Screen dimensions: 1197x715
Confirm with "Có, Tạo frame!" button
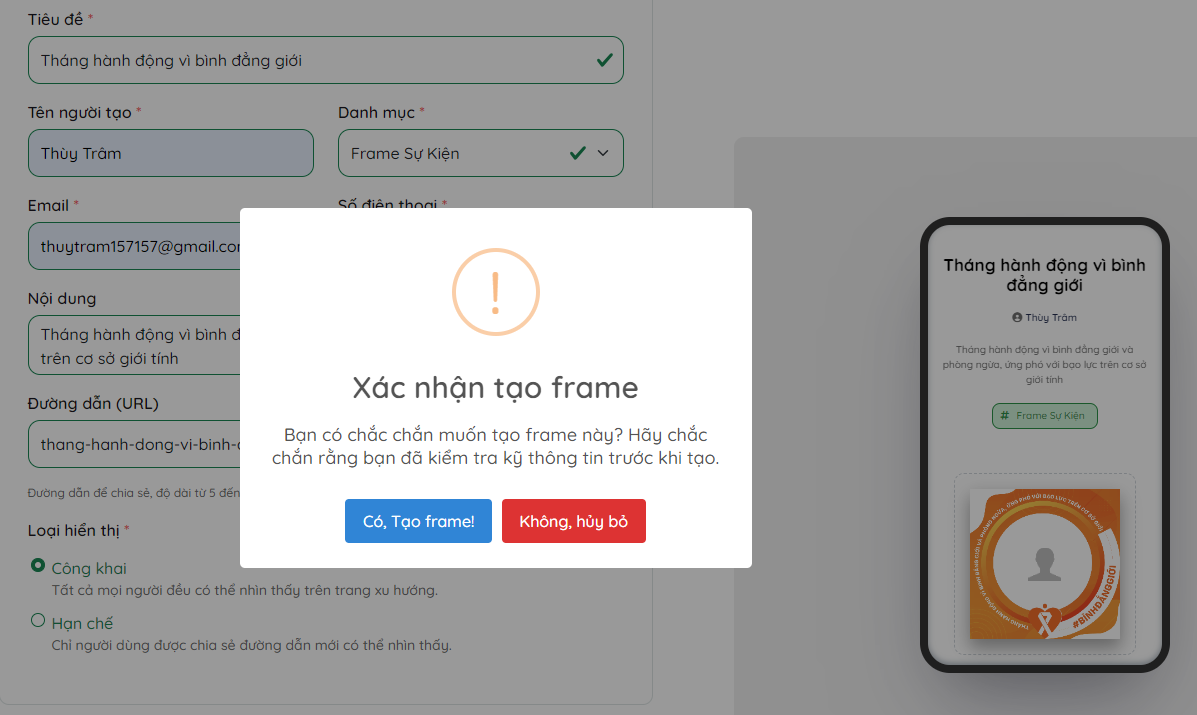[x=418, y=521]
